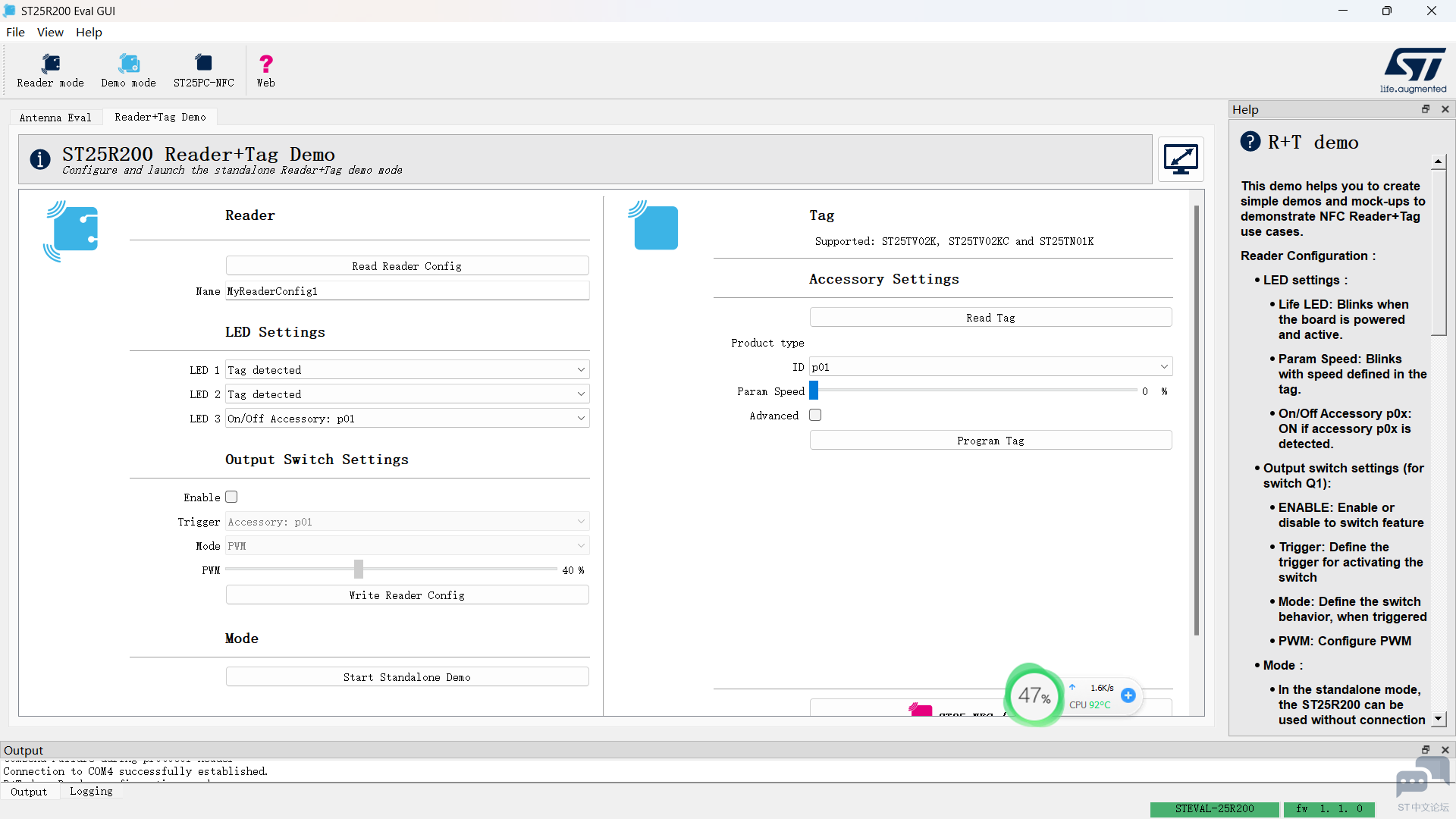1456x819 pixels.
Task: Open the Web help icon
Action: click(x=265, y=71)
